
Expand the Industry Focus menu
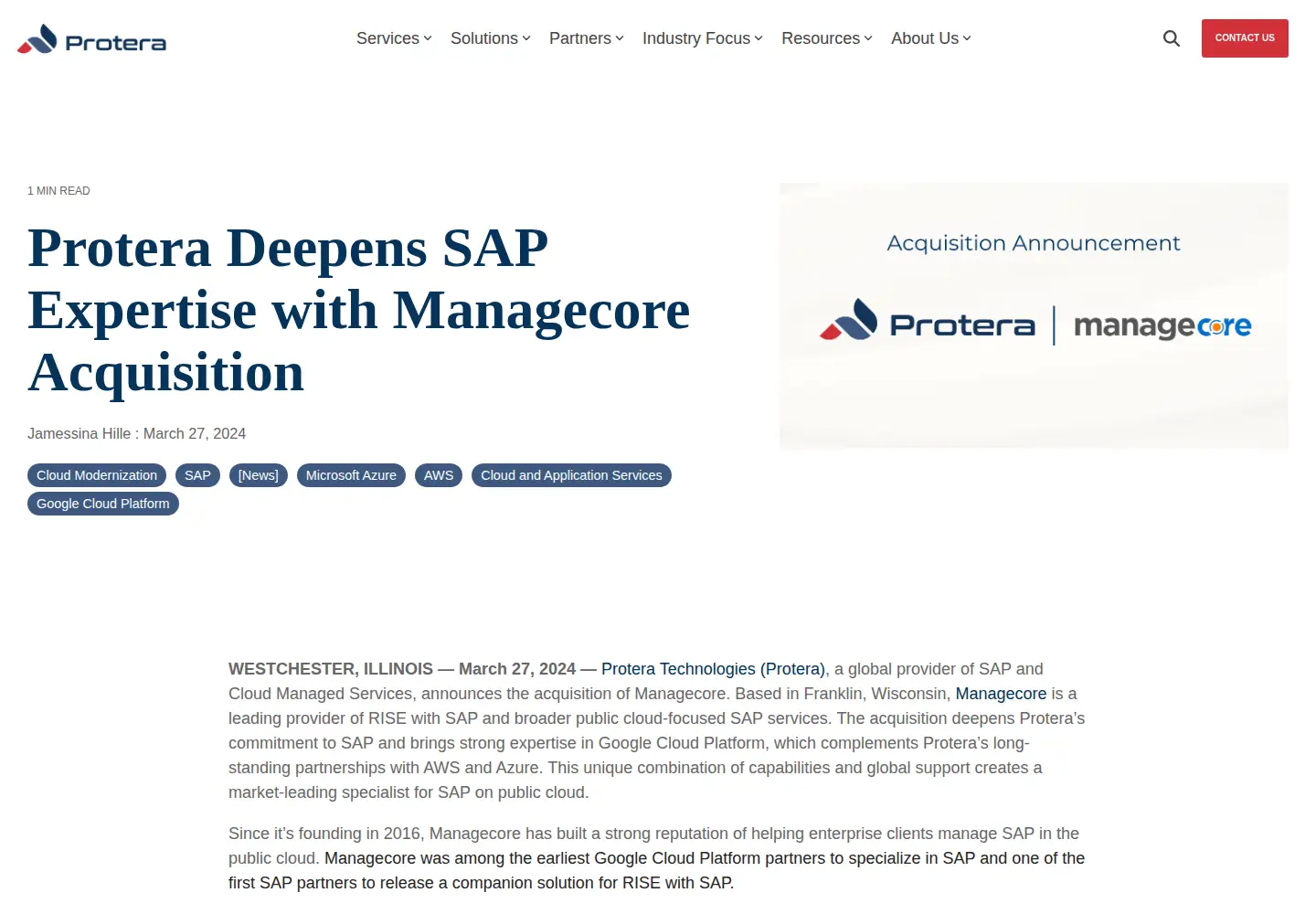pyautogui.click(x=702, y=38)
